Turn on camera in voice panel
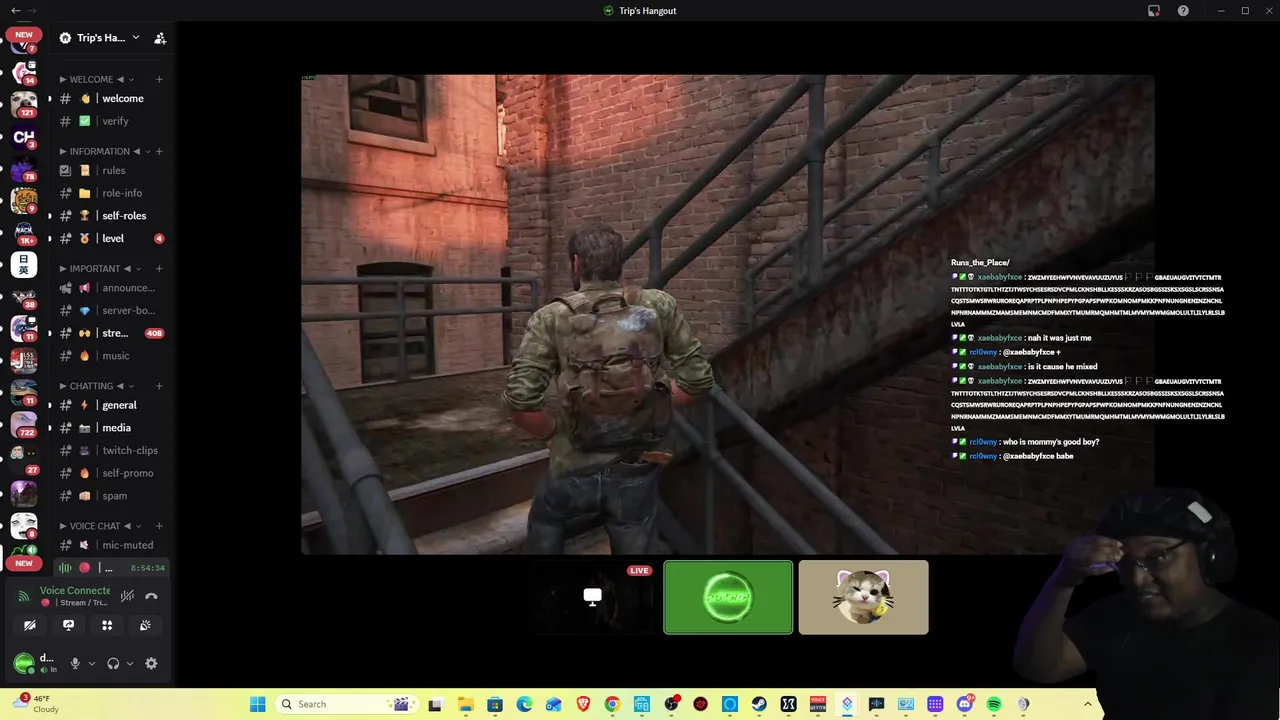The width and height of the screenshot is (1280, 720). click(x=30, y=625)
